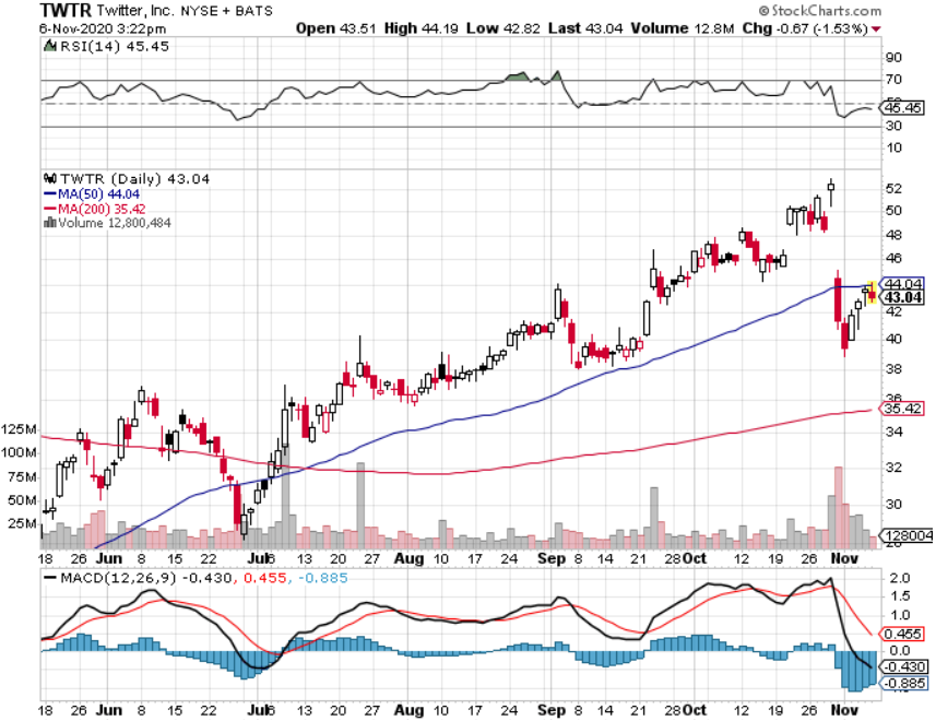This screenshot has height=720, width=936.
Task: Click the 45.45 RSI value tag
Action: (903, 108)
